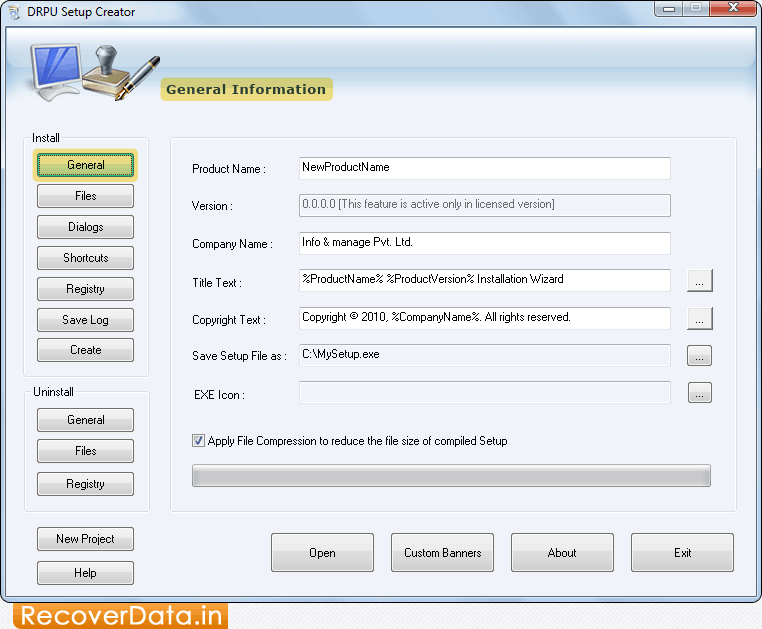
Task: Click the Help button
Action: [86, 573]
